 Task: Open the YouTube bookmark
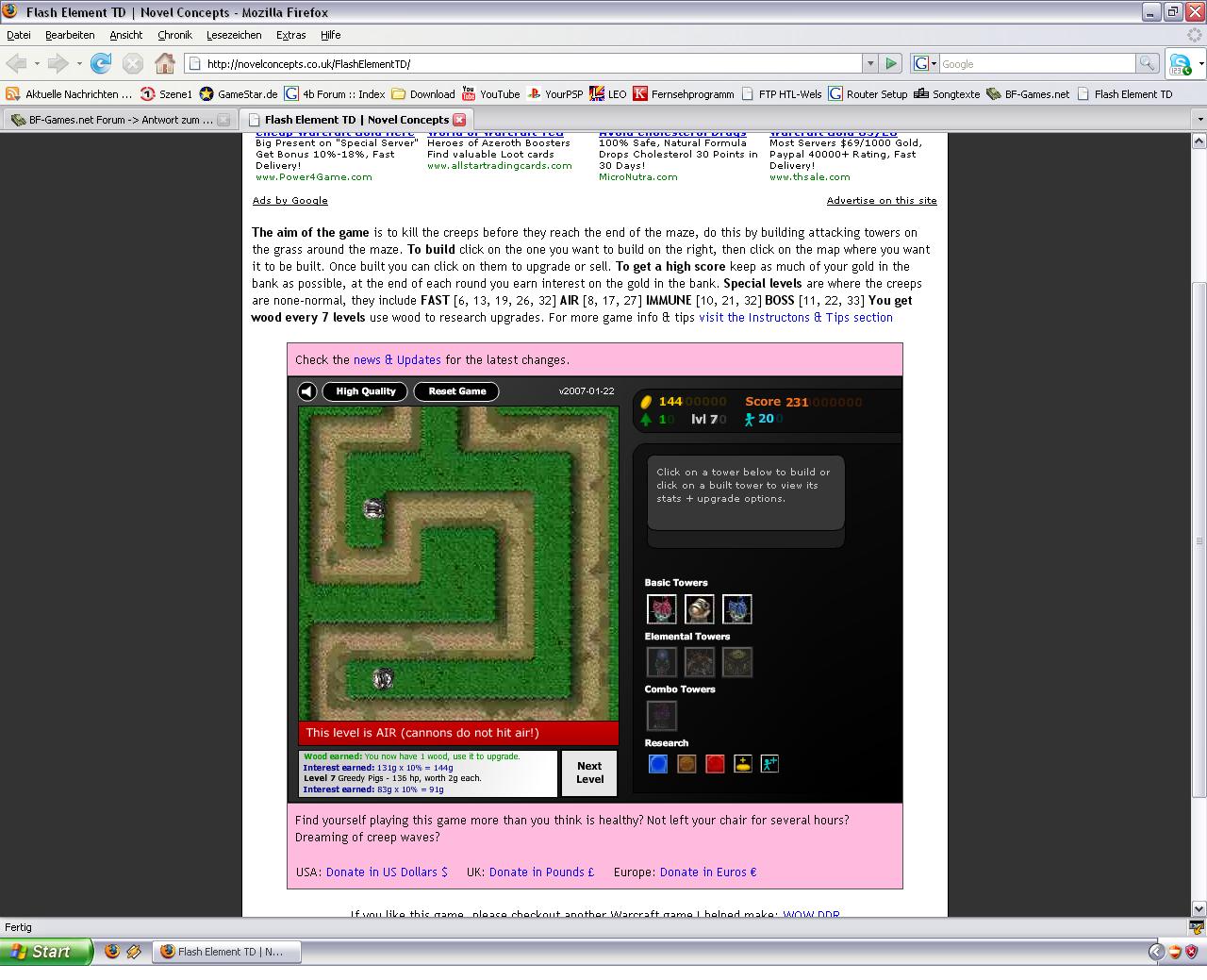pos(490,93)
